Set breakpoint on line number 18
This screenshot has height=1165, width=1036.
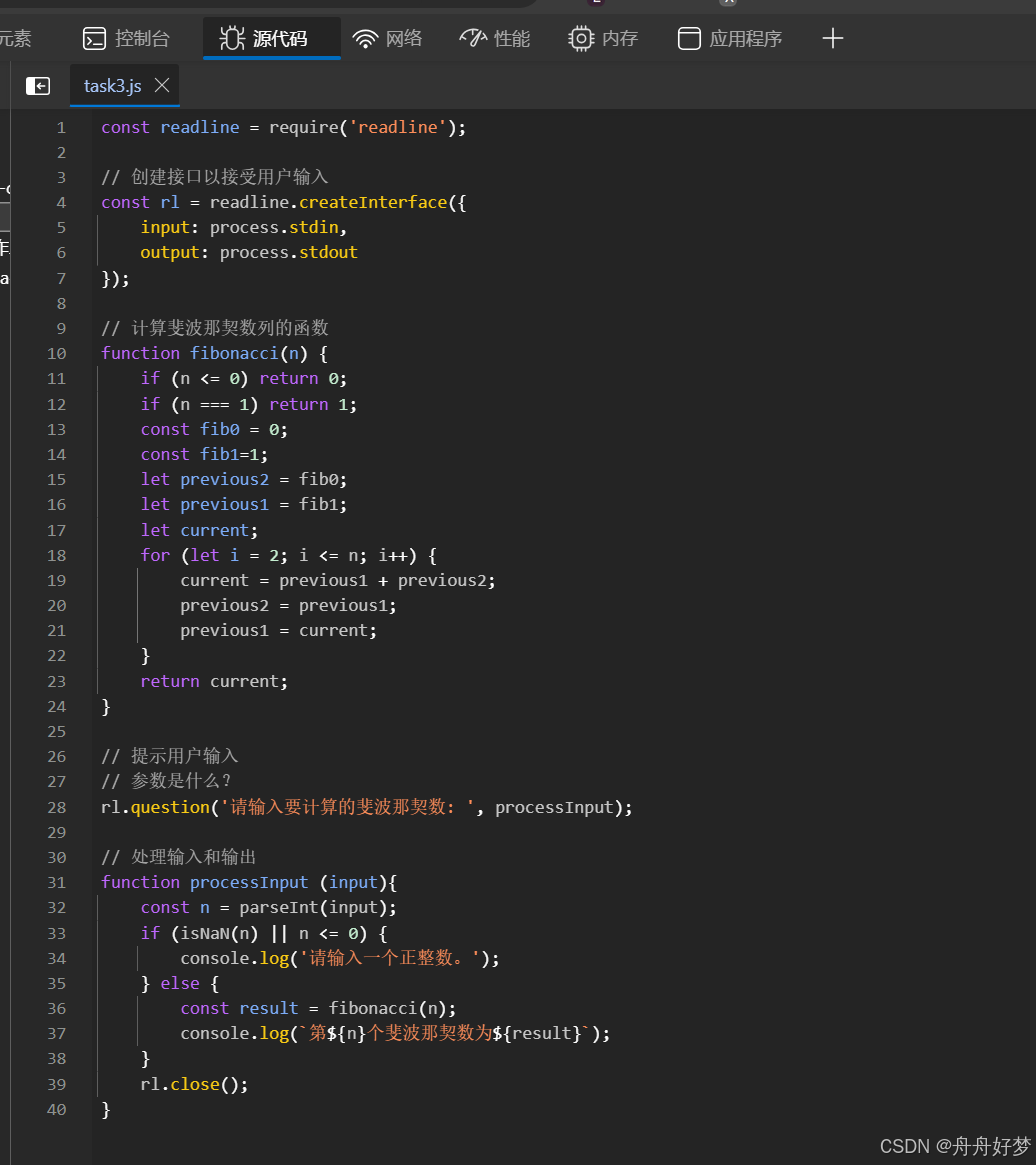pyautogui.click(x=56, y=556)
